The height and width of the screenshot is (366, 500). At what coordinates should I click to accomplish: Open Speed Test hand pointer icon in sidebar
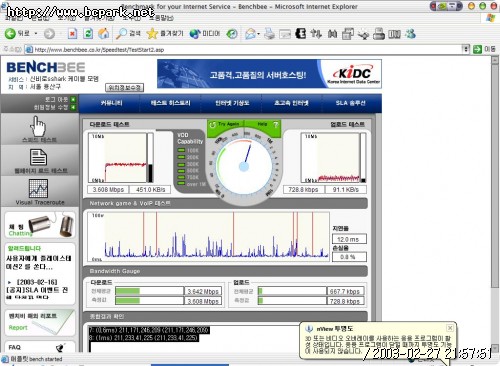tap(39, 126)
